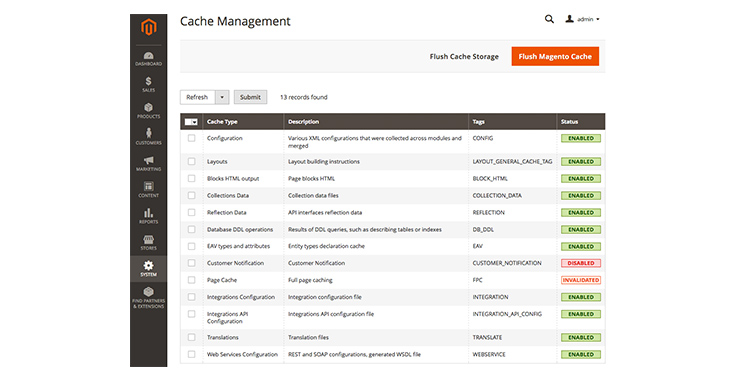Click the Cache Management page title

pos(235,21)
